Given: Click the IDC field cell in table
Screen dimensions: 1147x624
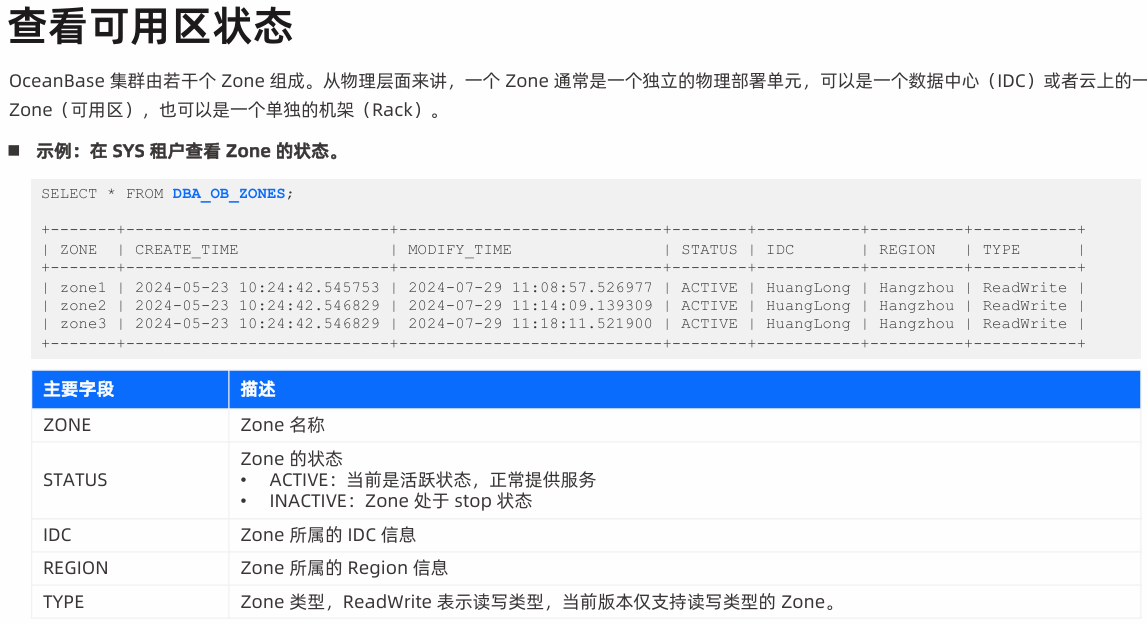Looking at the screenshot, I should (57, 535).
